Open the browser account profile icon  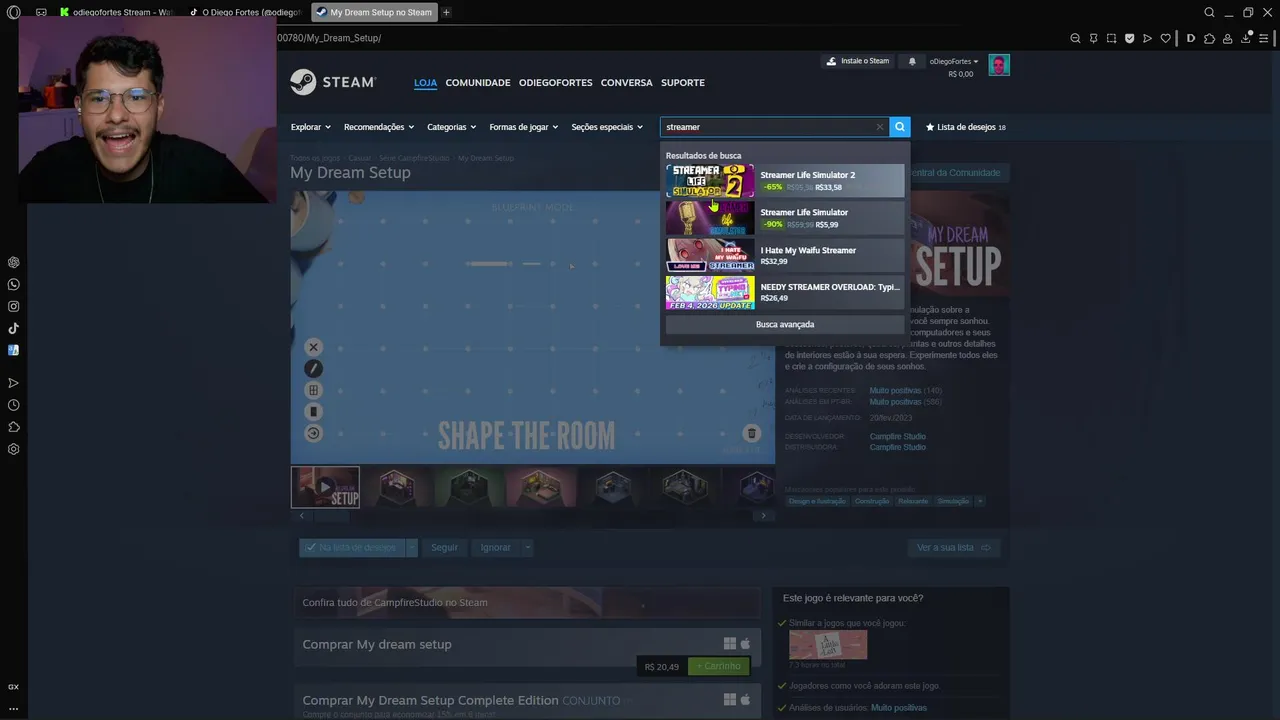pos(1227,38)
